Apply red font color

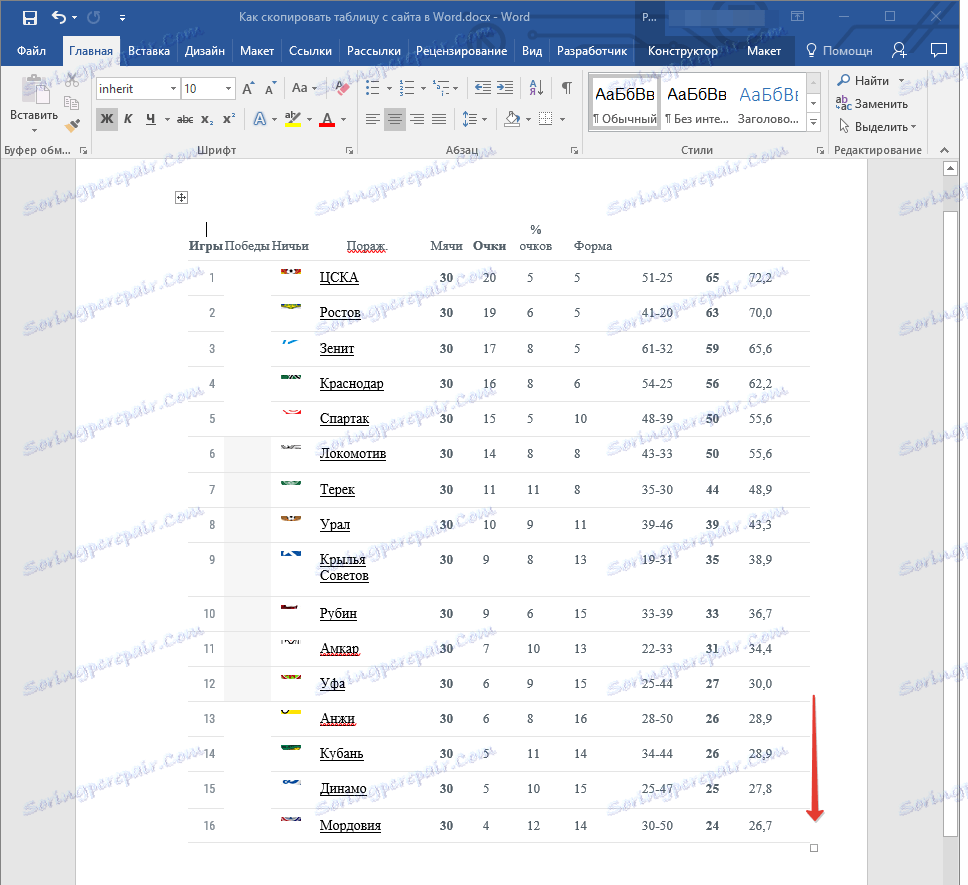[327, 119]
